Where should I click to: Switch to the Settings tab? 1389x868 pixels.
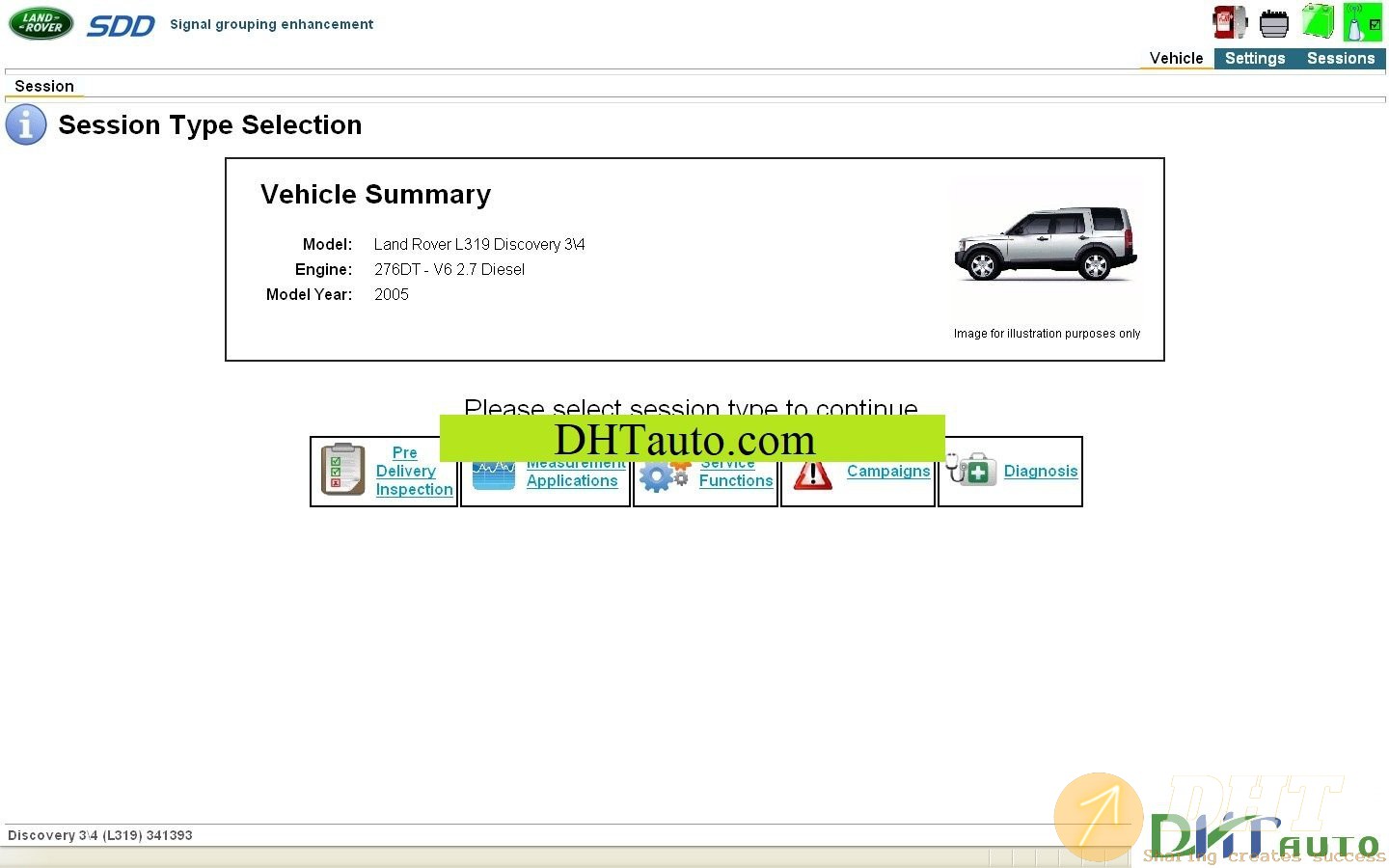[x=1255, y=59]
